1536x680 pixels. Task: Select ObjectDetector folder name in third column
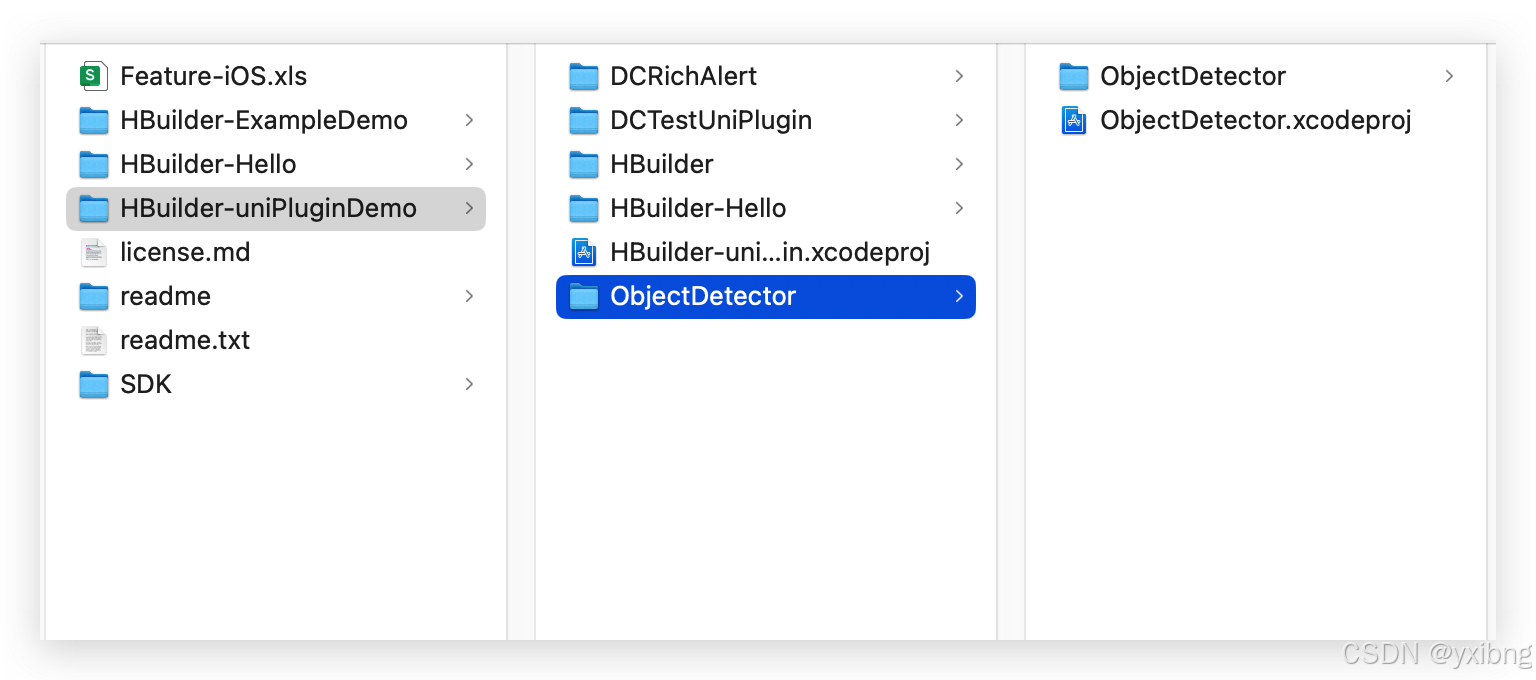click(x=1193, y=76)
